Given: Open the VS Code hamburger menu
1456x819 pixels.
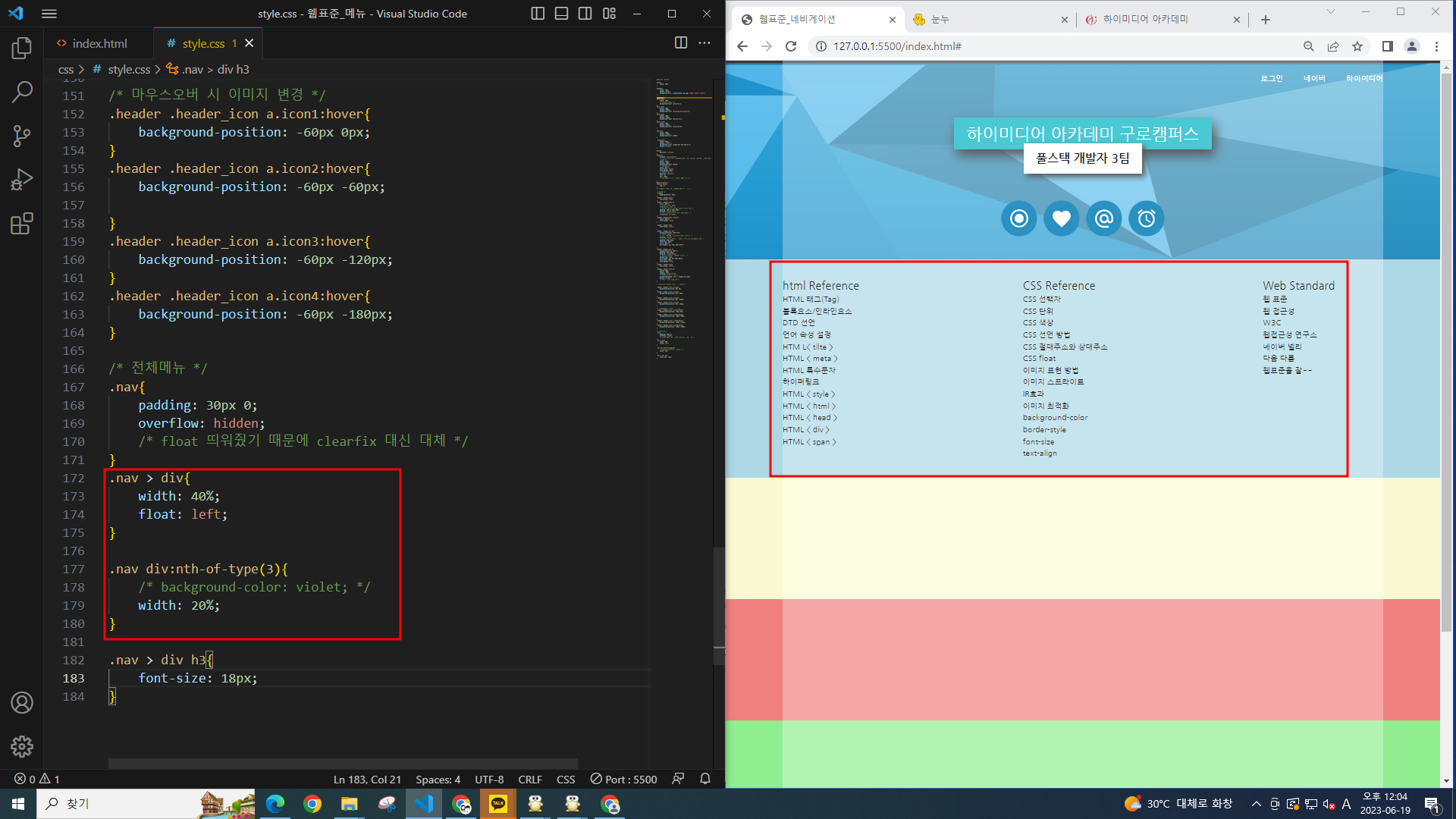Looking at the screenshot, I should coord(49,14).
